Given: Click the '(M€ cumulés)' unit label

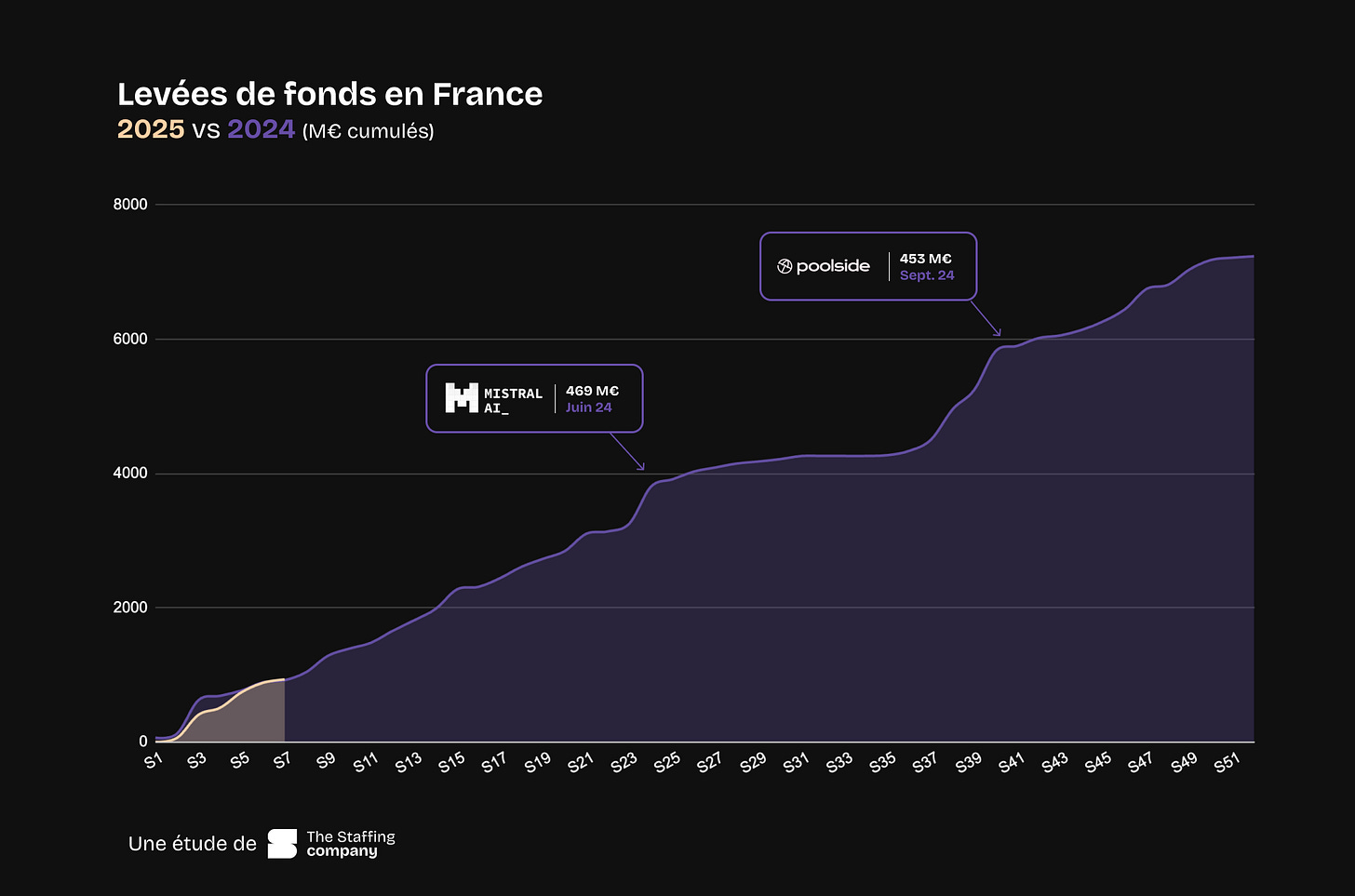Looking at the screenshot, I should pos(369,131).
